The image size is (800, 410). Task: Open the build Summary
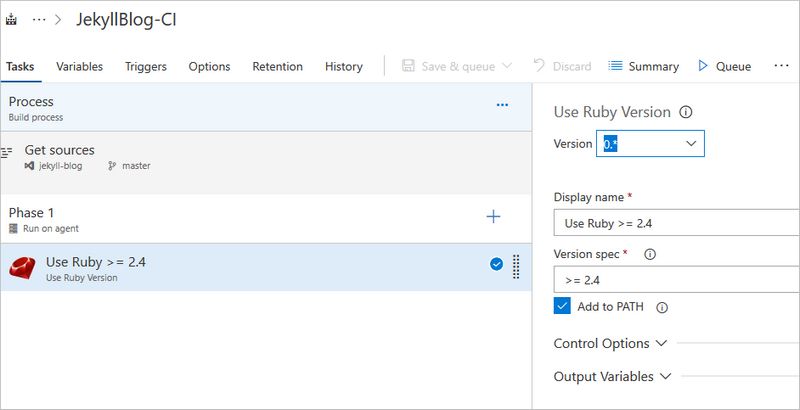click(x=644, y=67)
